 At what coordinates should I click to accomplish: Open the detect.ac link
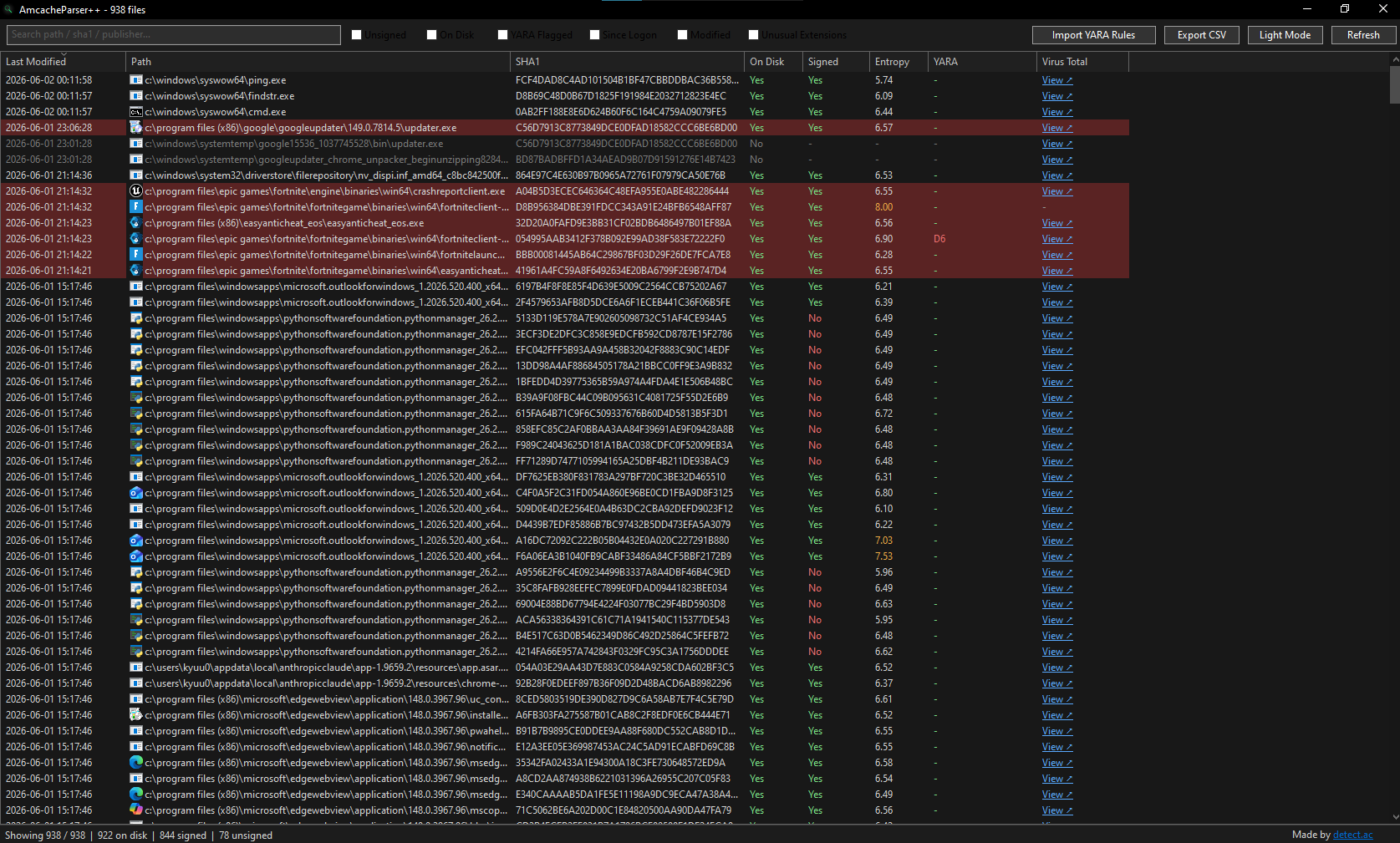coord(1353,835)
